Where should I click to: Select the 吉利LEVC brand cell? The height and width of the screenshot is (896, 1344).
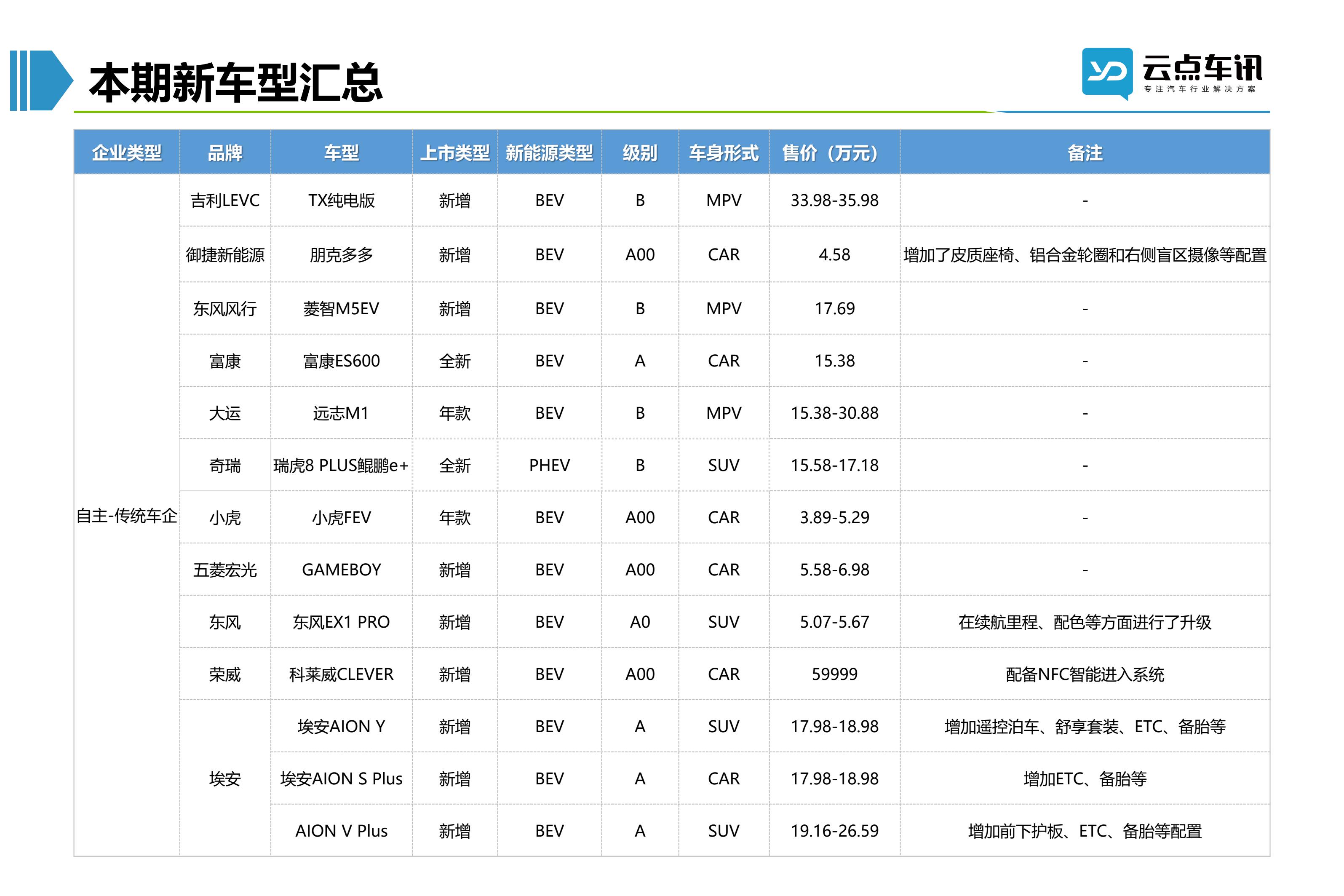click(225, 200)
